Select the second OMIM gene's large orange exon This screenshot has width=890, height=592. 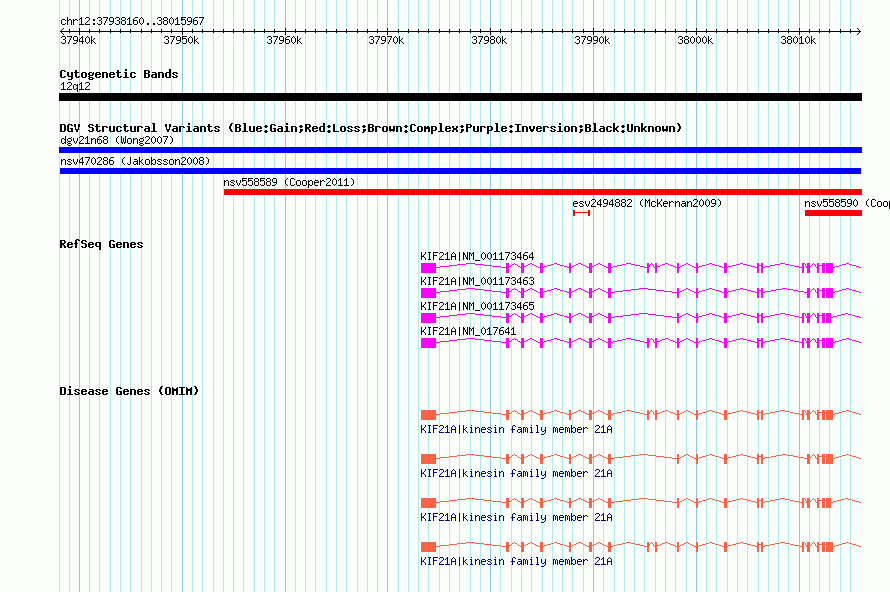(429, 459)
